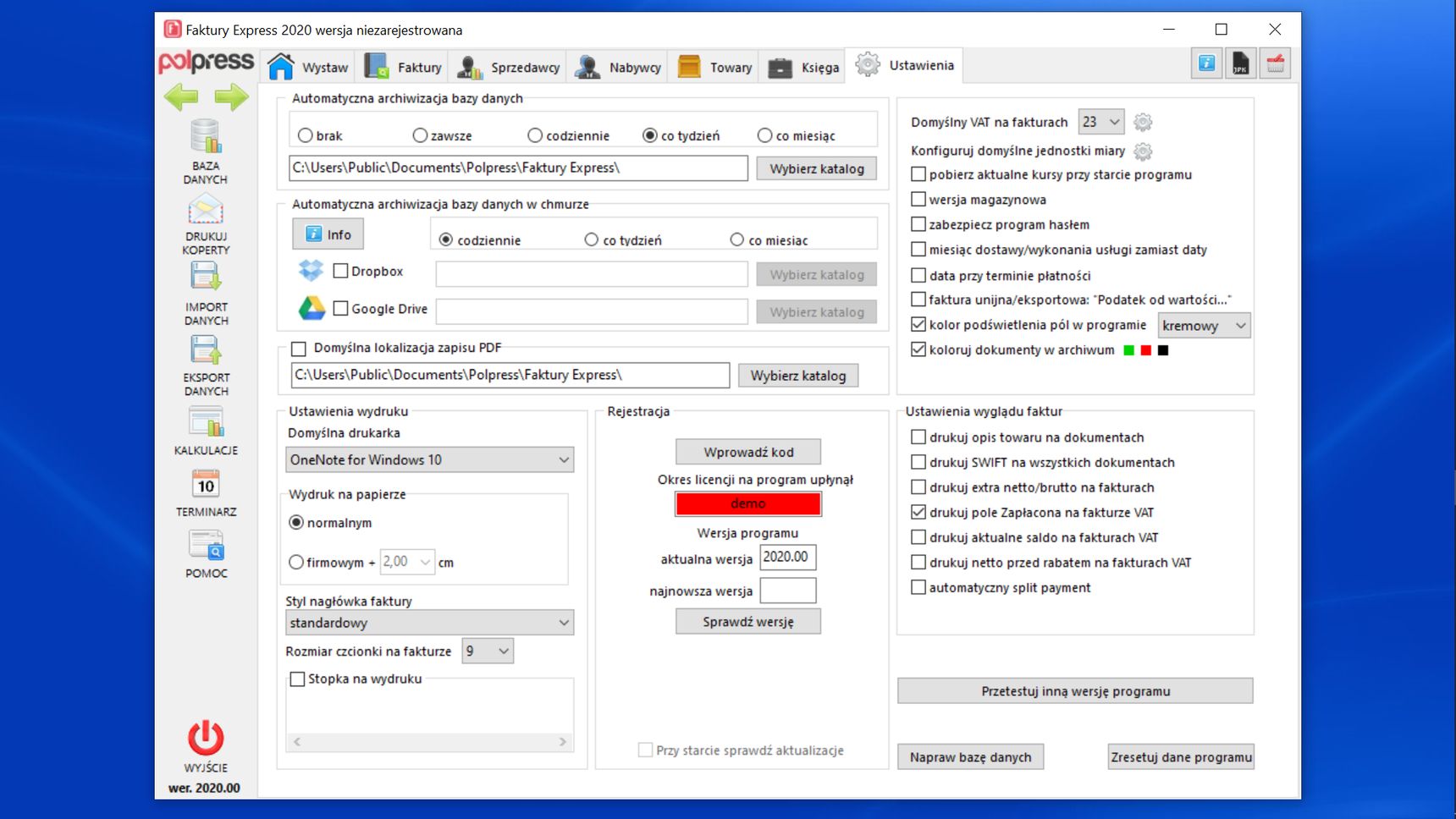
Task: Uncheck 'drukuj pole Zapłacona na fakturze VAT'
Action: [x=918, y=512]
